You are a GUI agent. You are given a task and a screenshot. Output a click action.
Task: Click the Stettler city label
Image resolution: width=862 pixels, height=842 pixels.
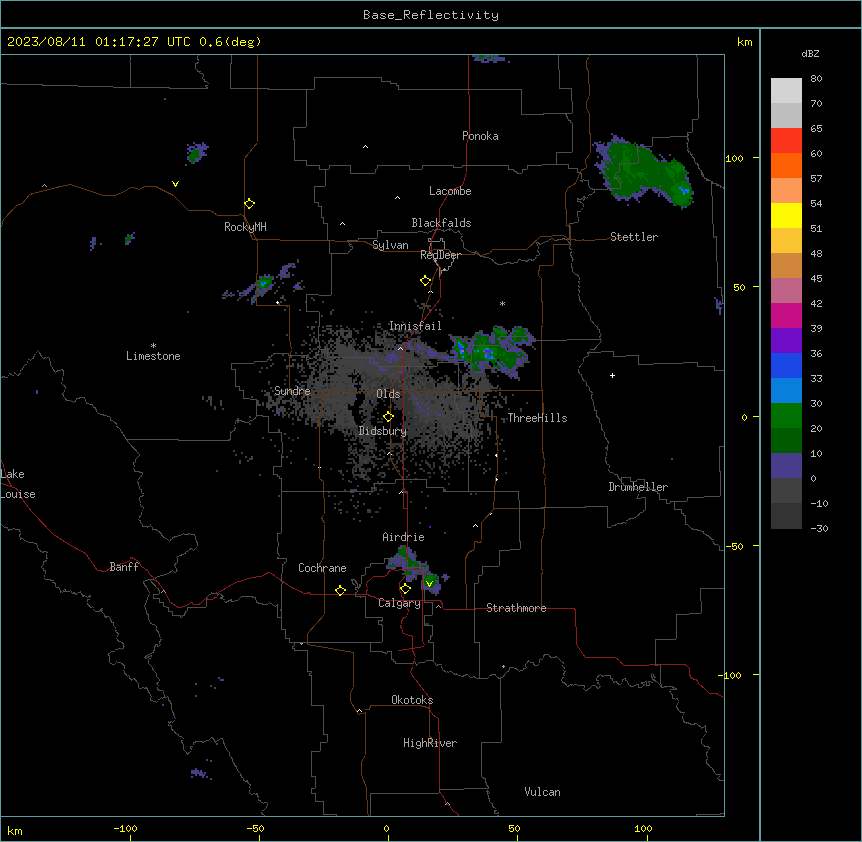click(x=633, y=237)
